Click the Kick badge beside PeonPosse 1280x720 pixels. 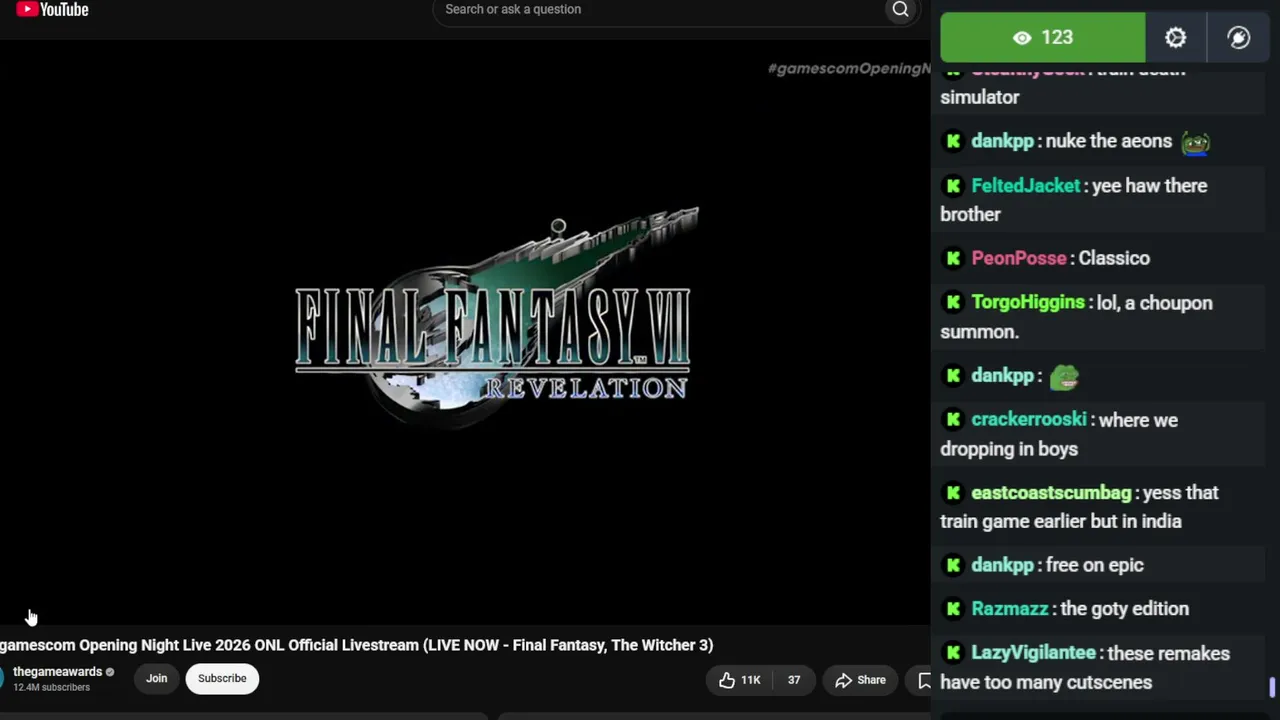click(953, 258)
